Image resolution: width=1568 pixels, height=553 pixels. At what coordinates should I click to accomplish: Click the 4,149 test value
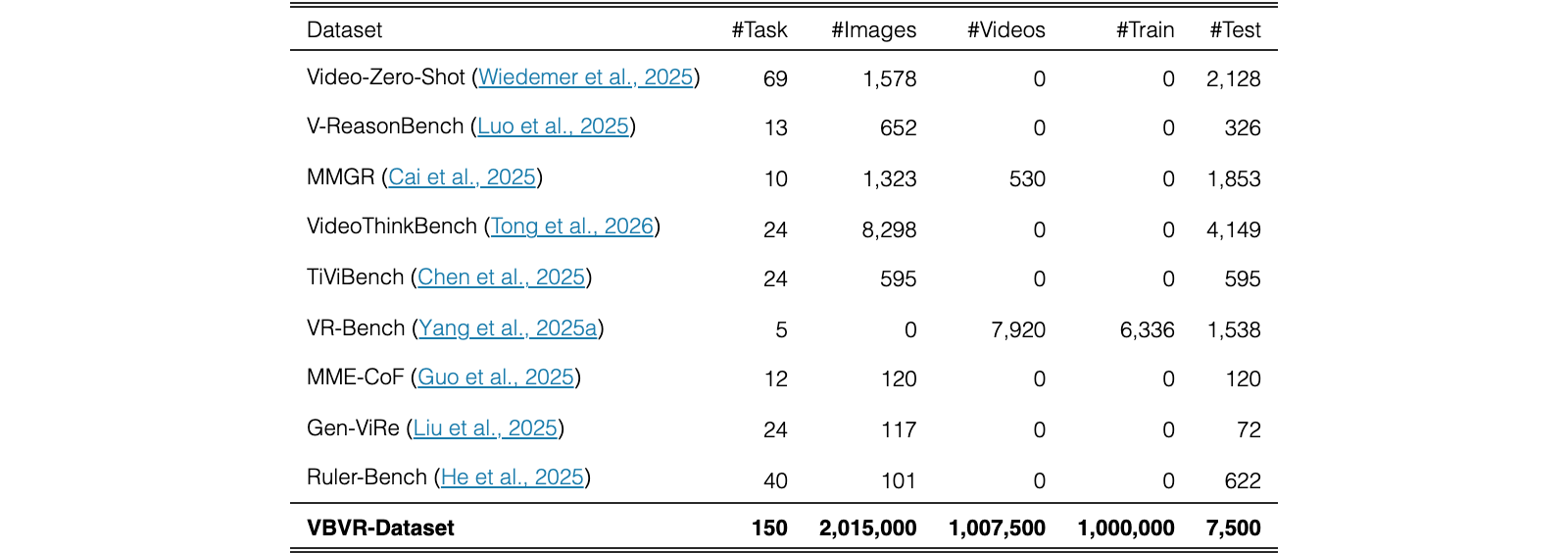pyautogui.click(x=1234, y=230)
